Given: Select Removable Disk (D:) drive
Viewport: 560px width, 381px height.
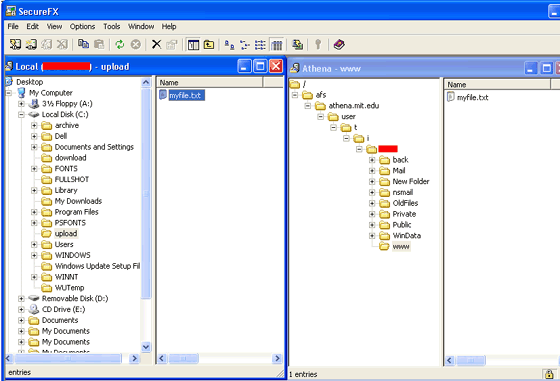Looking at the screenshot, I should click(75, 299).
